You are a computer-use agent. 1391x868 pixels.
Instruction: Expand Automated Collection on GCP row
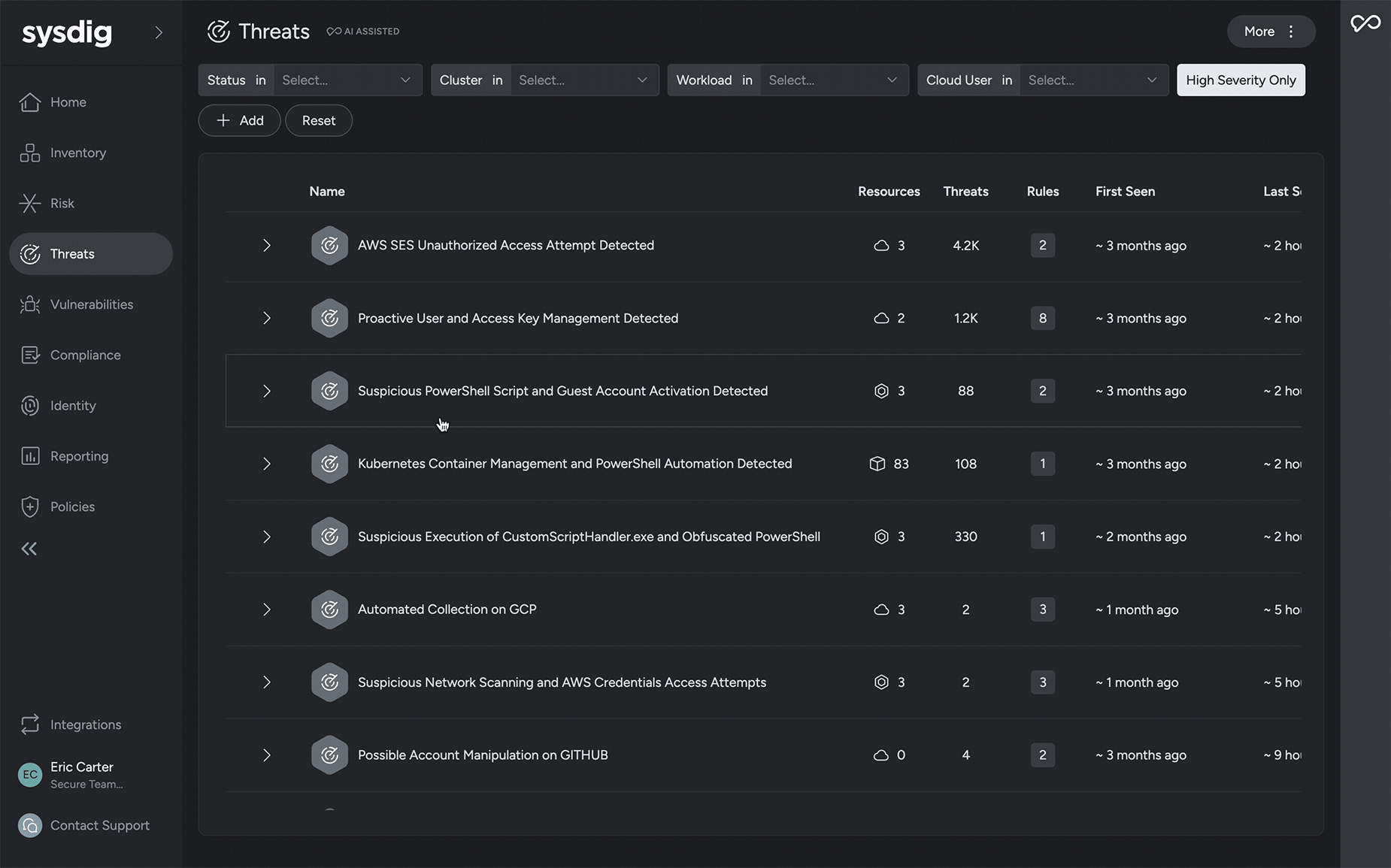267,609
